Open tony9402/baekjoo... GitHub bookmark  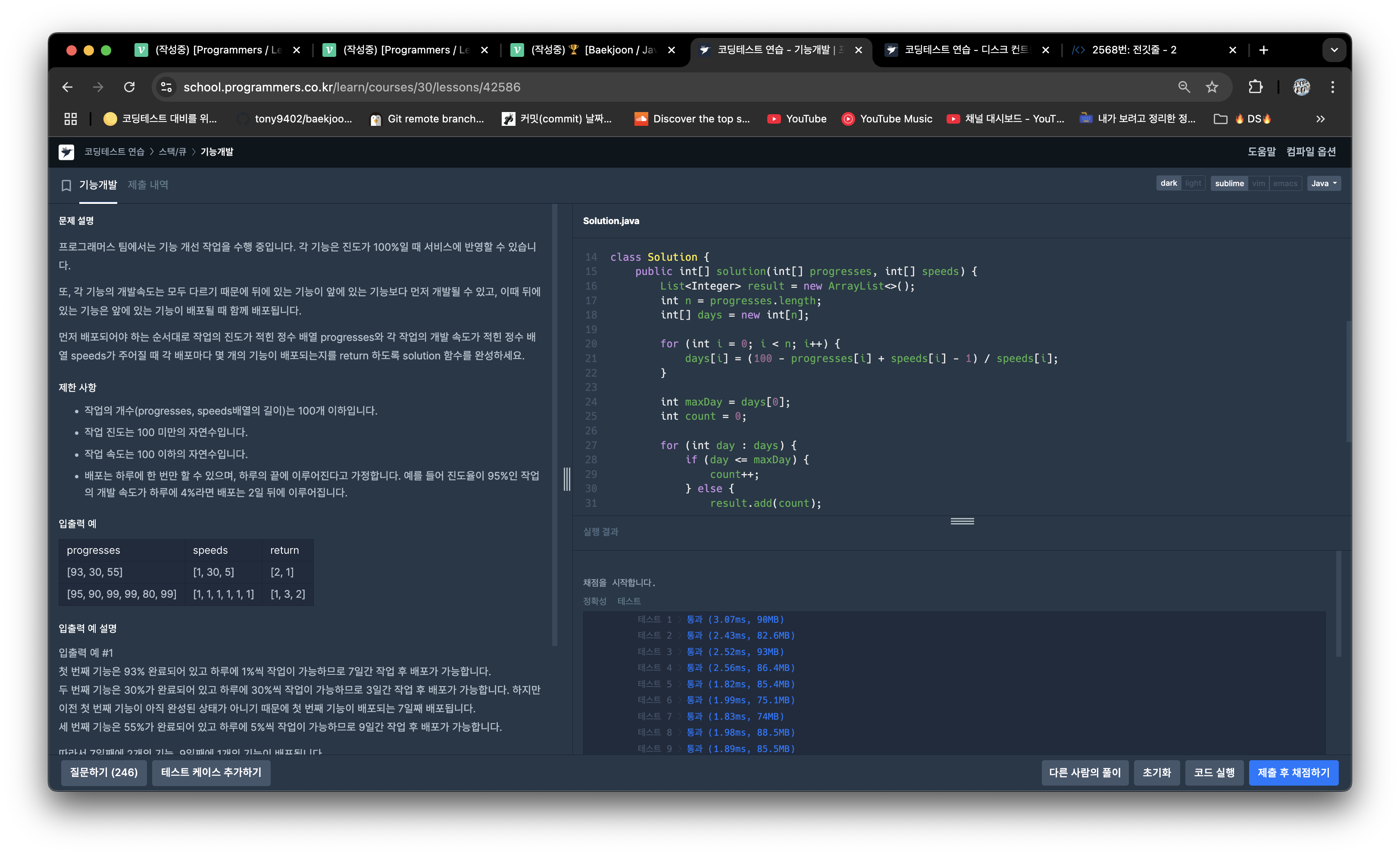[x=295, y=119]
